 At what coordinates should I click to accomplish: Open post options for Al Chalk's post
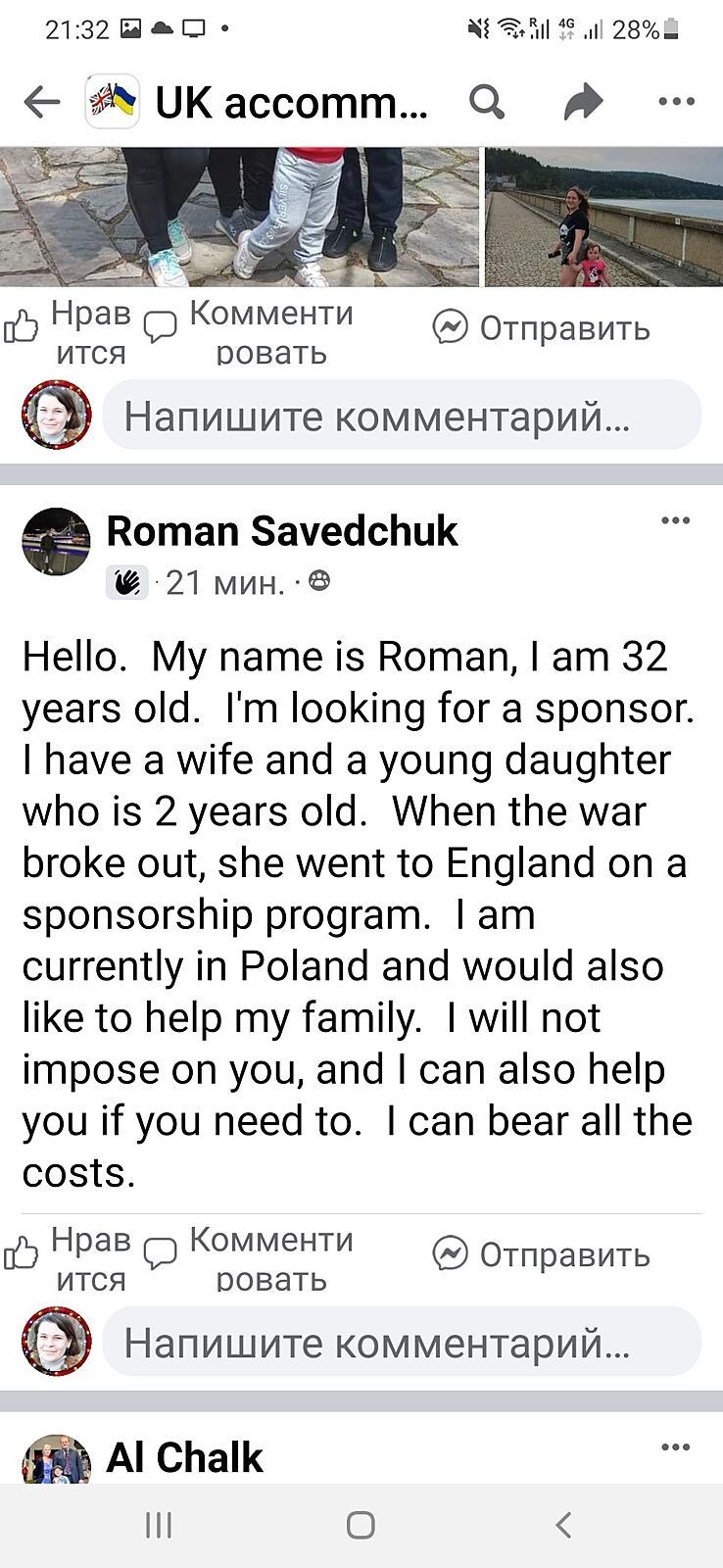click(676, 1446)
